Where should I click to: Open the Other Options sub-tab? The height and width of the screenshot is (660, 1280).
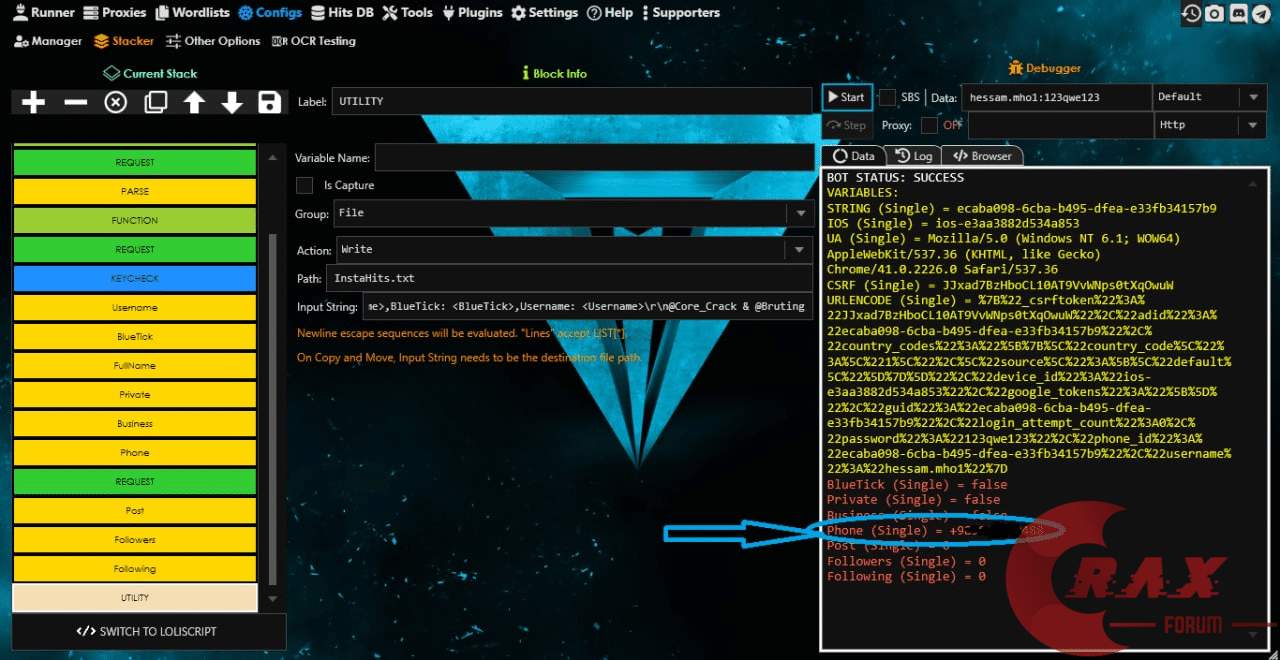213,41
